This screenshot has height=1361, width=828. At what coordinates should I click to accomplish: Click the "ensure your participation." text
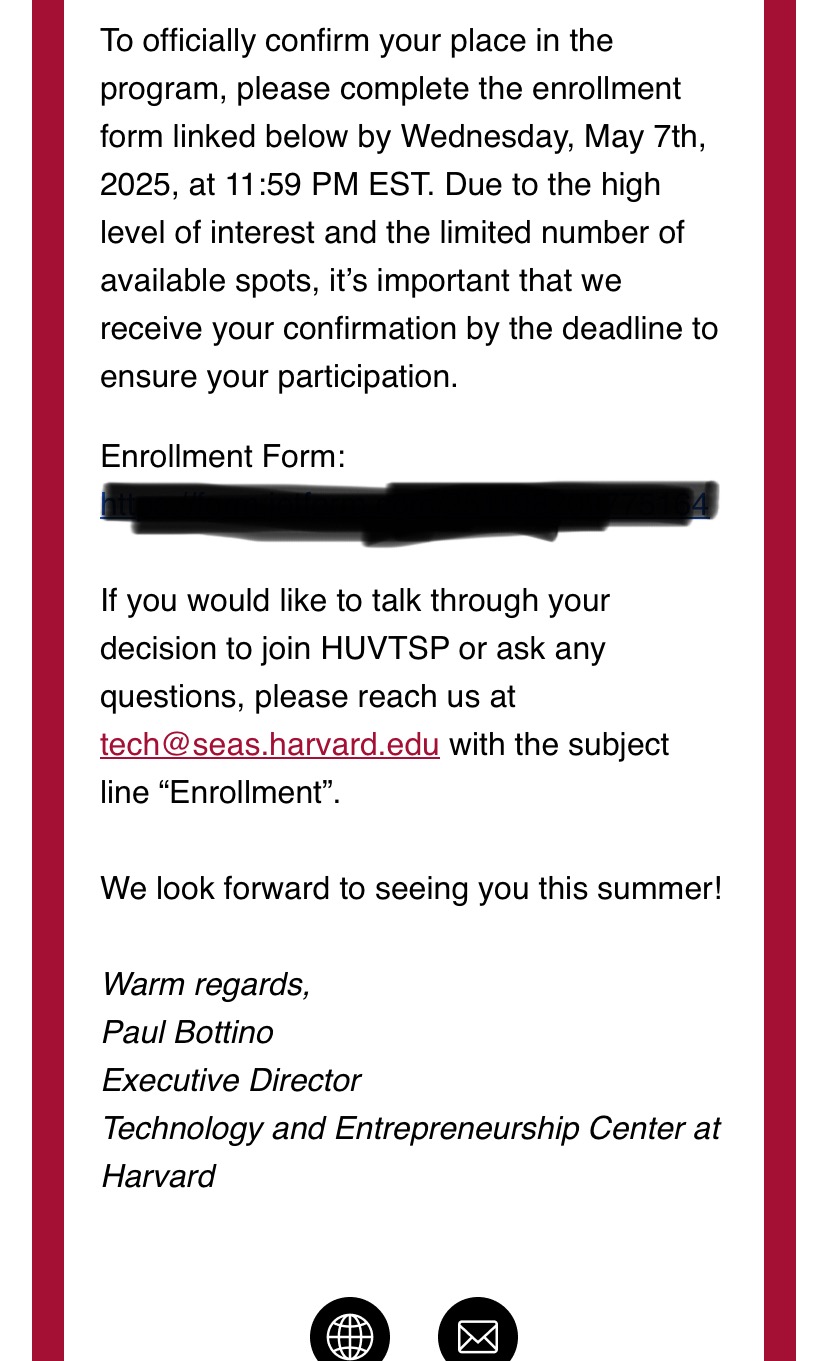pos(279,377)
